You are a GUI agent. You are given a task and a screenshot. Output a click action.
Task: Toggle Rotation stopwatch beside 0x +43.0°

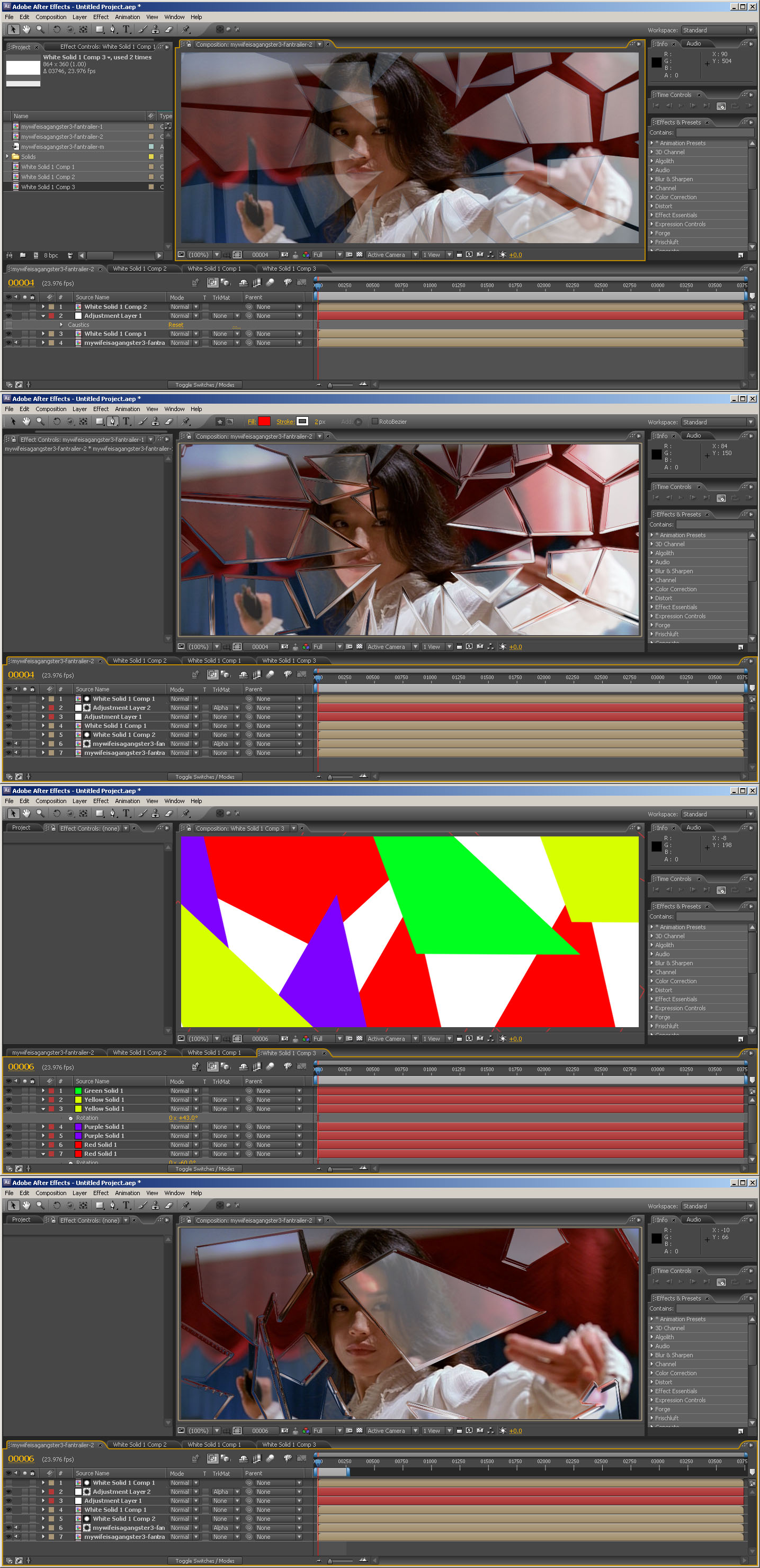70,1118
